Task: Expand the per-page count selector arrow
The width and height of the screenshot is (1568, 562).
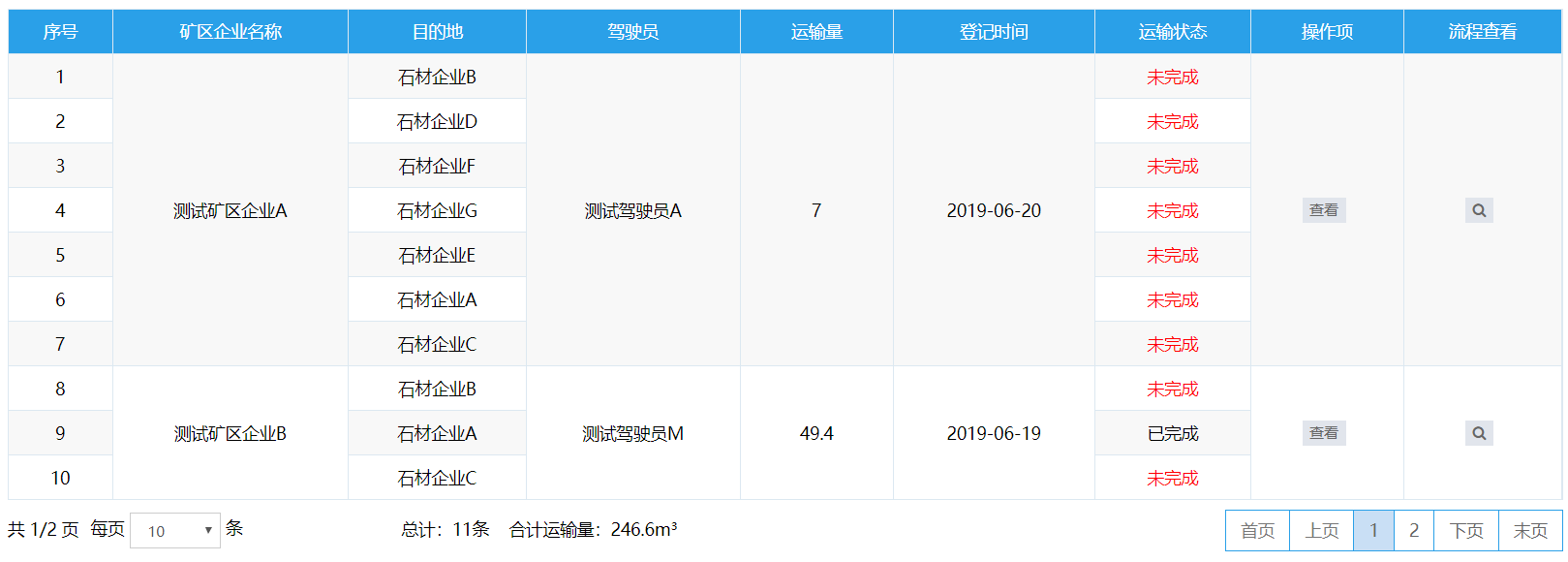Action: click(206, 530)
